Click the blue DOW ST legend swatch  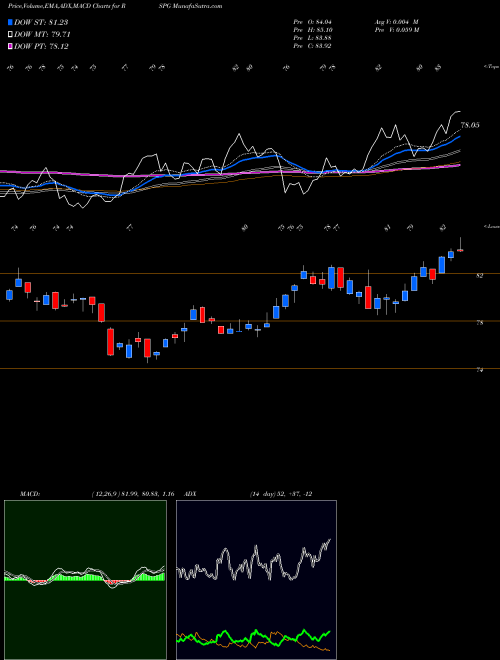pyautogui.click(x=11, y=22)
